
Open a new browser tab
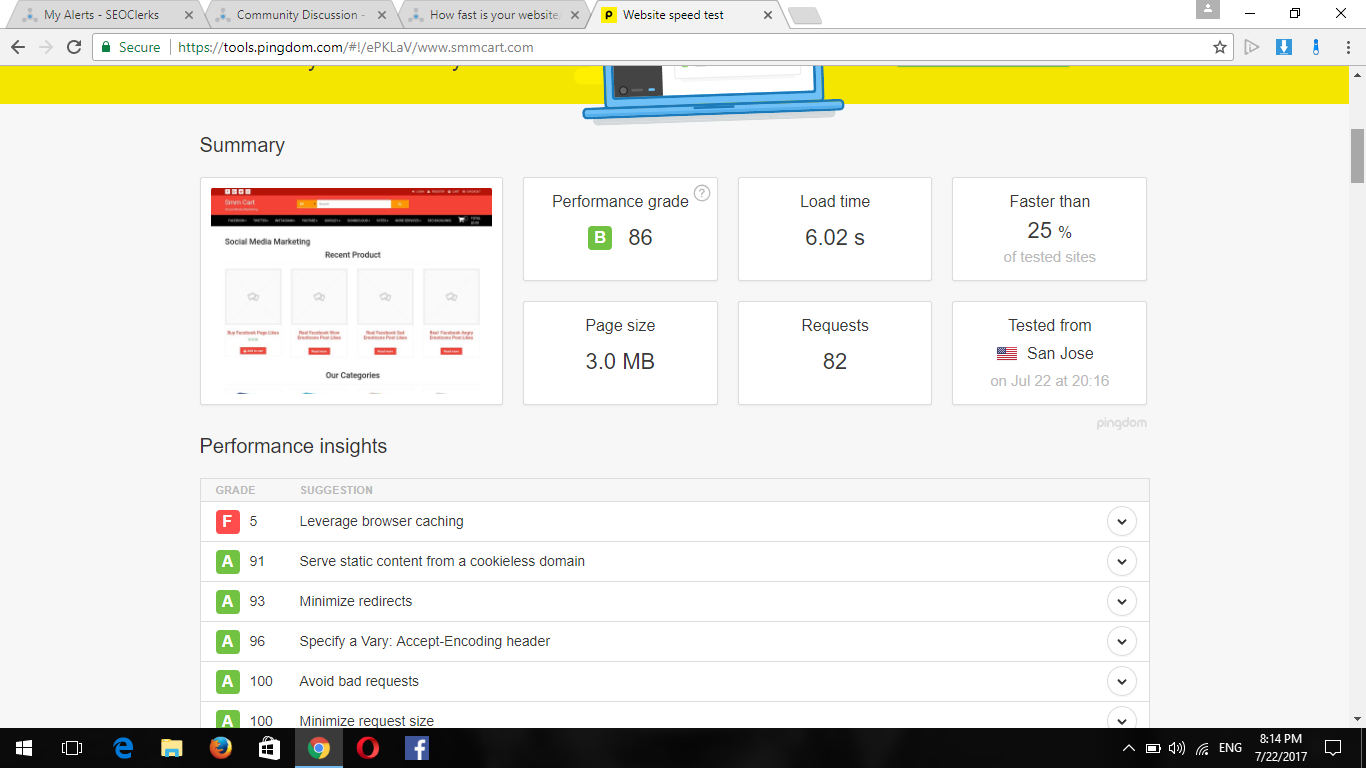coord(804,15)
